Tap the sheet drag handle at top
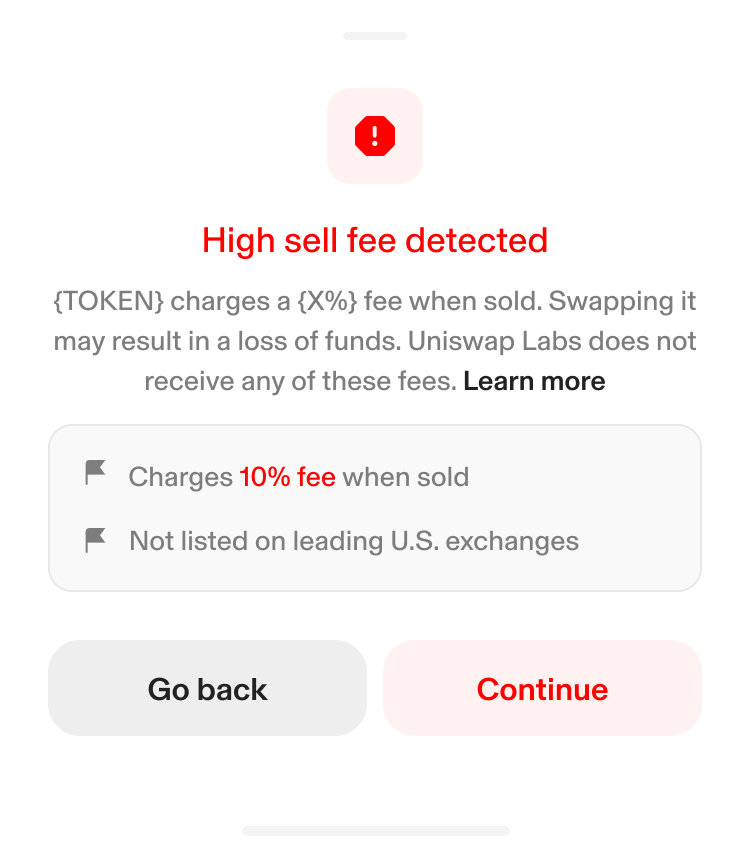750x852 pixels. 375,36
